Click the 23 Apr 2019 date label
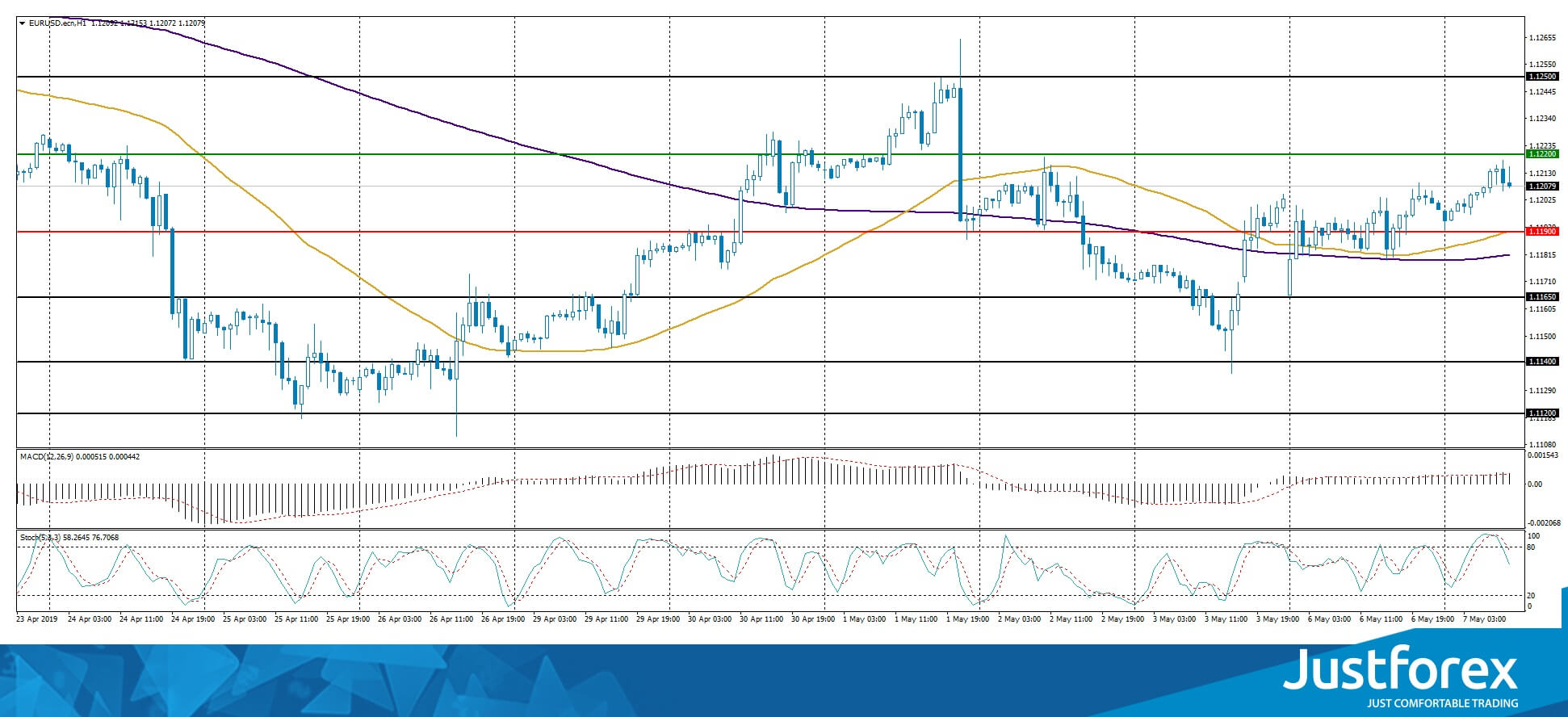 tap(37, 619)
